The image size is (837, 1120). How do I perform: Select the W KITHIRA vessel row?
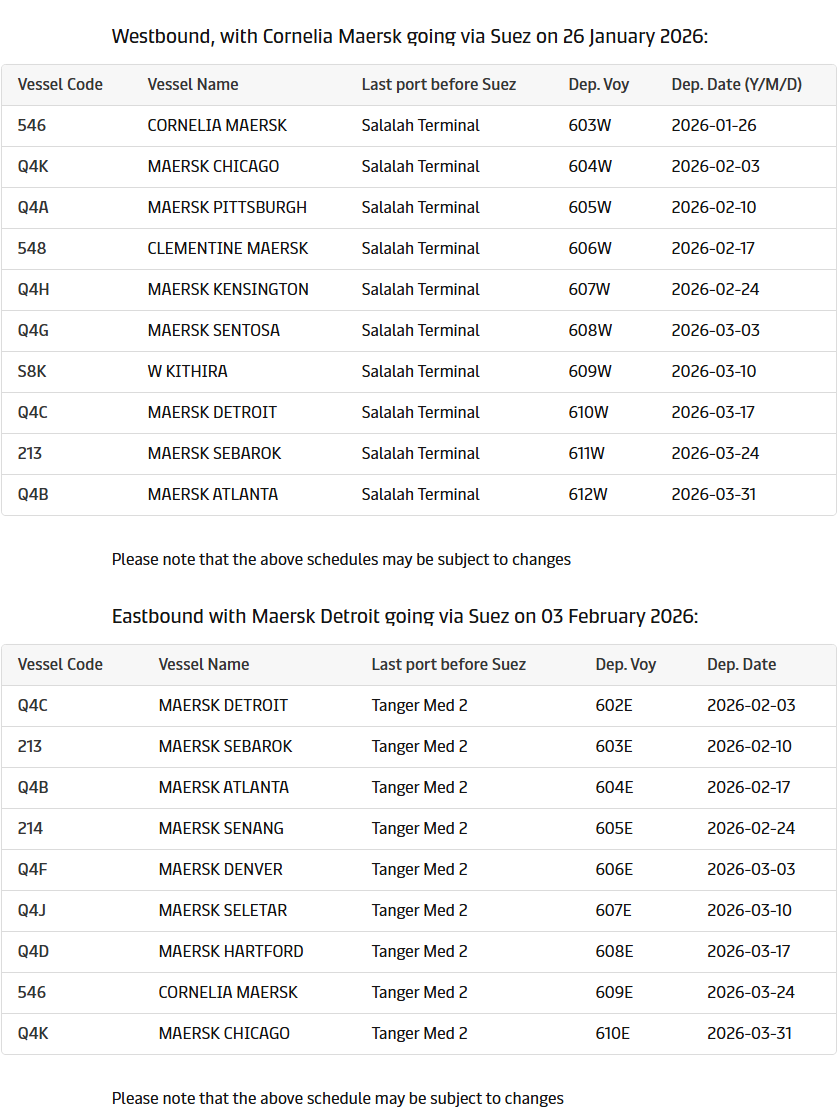(188, 371)
